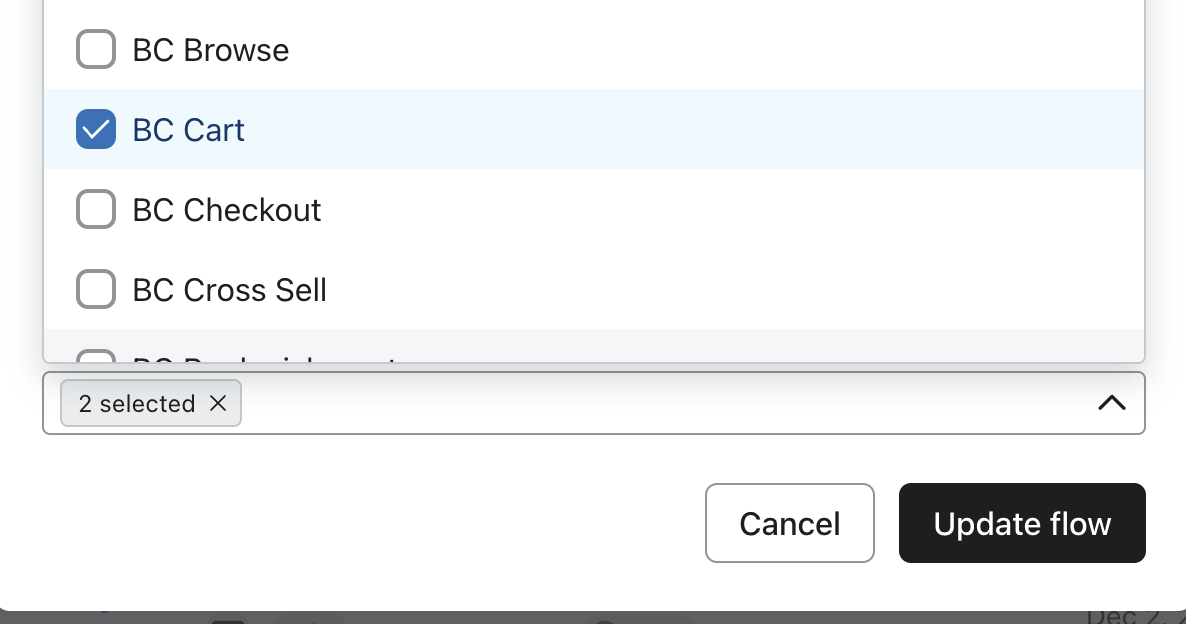Toggle the cut-off checkbox below BC Cross Sell

[x=96, y=356]
